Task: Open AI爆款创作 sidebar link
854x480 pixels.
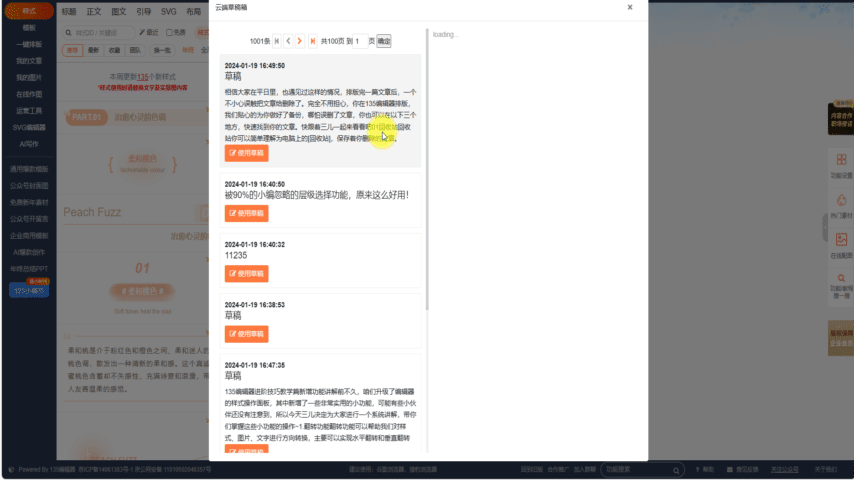Action: pyautogui.click(x=29, y=252)
